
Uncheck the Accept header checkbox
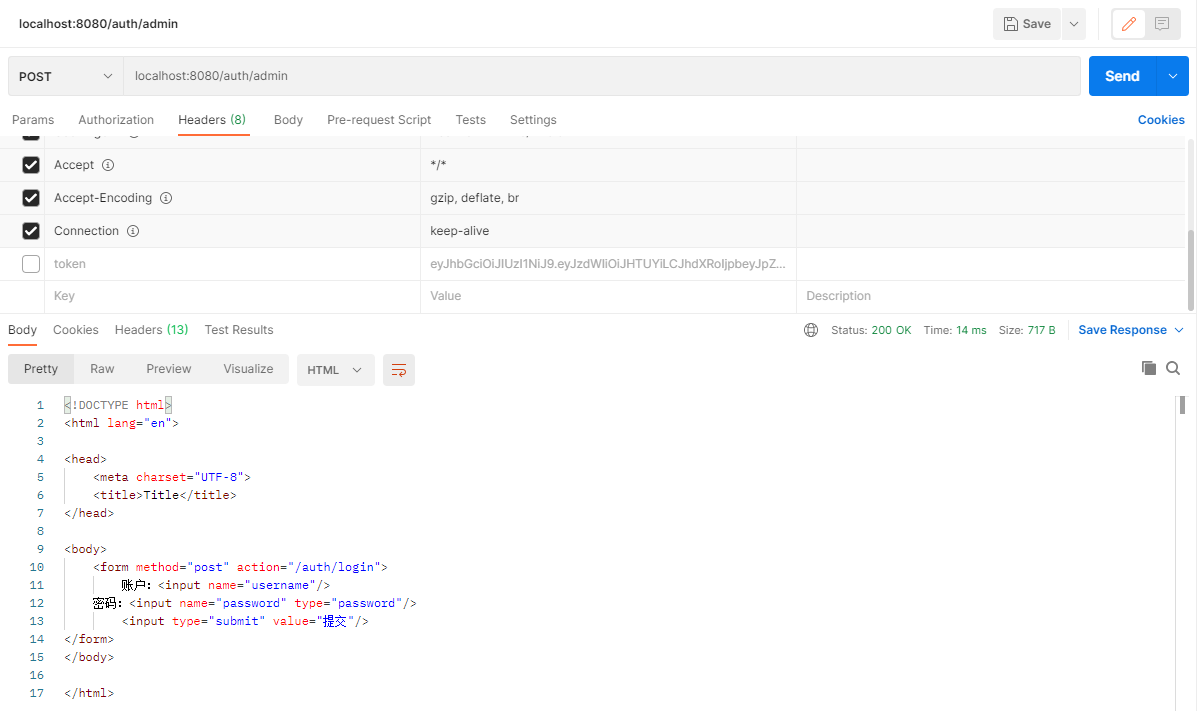point(31,165)
